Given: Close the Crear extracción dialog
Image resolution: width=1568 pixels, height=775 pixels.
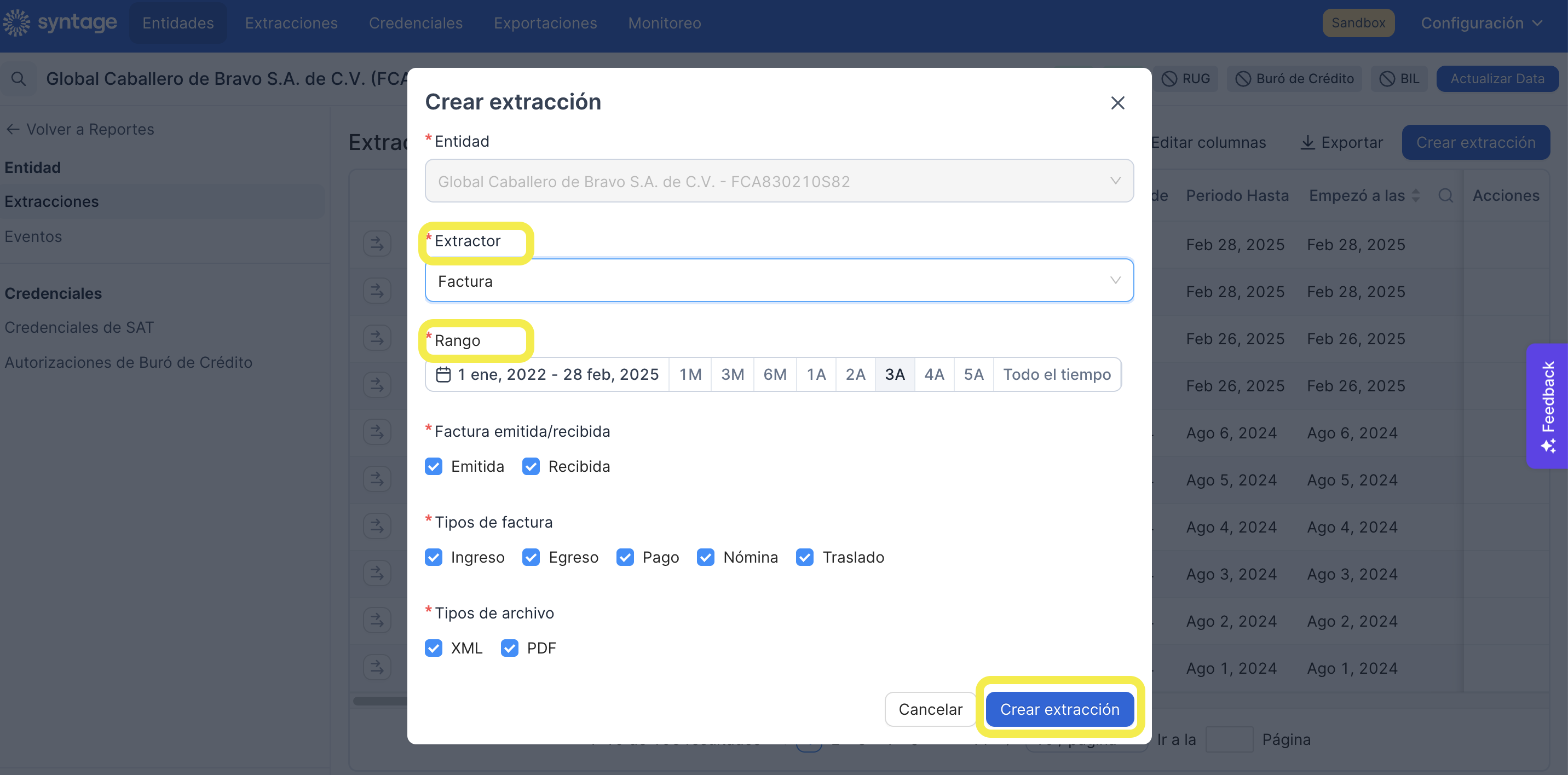Looking at the screenshot, I should 1117,103.
